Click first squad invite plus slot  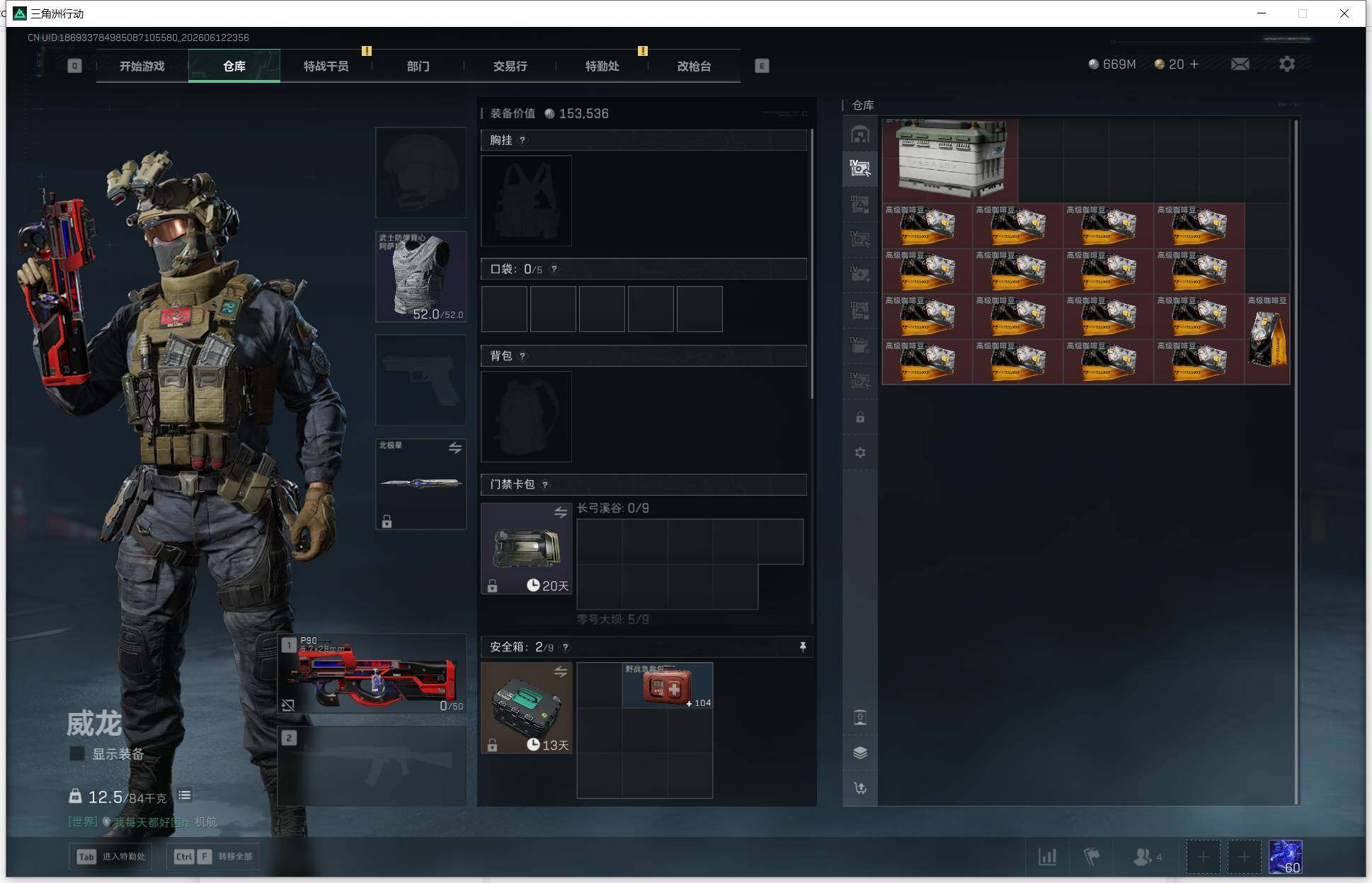point(1203,857)
